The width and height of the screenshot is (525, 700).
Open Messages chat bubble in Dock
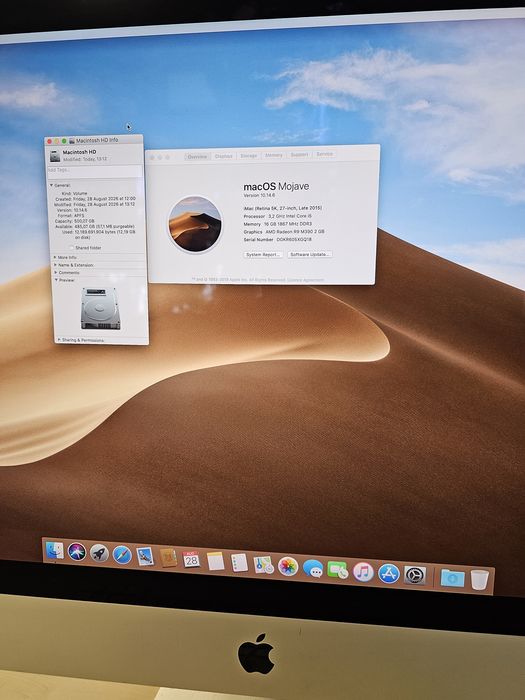click(x=313, y=568)
